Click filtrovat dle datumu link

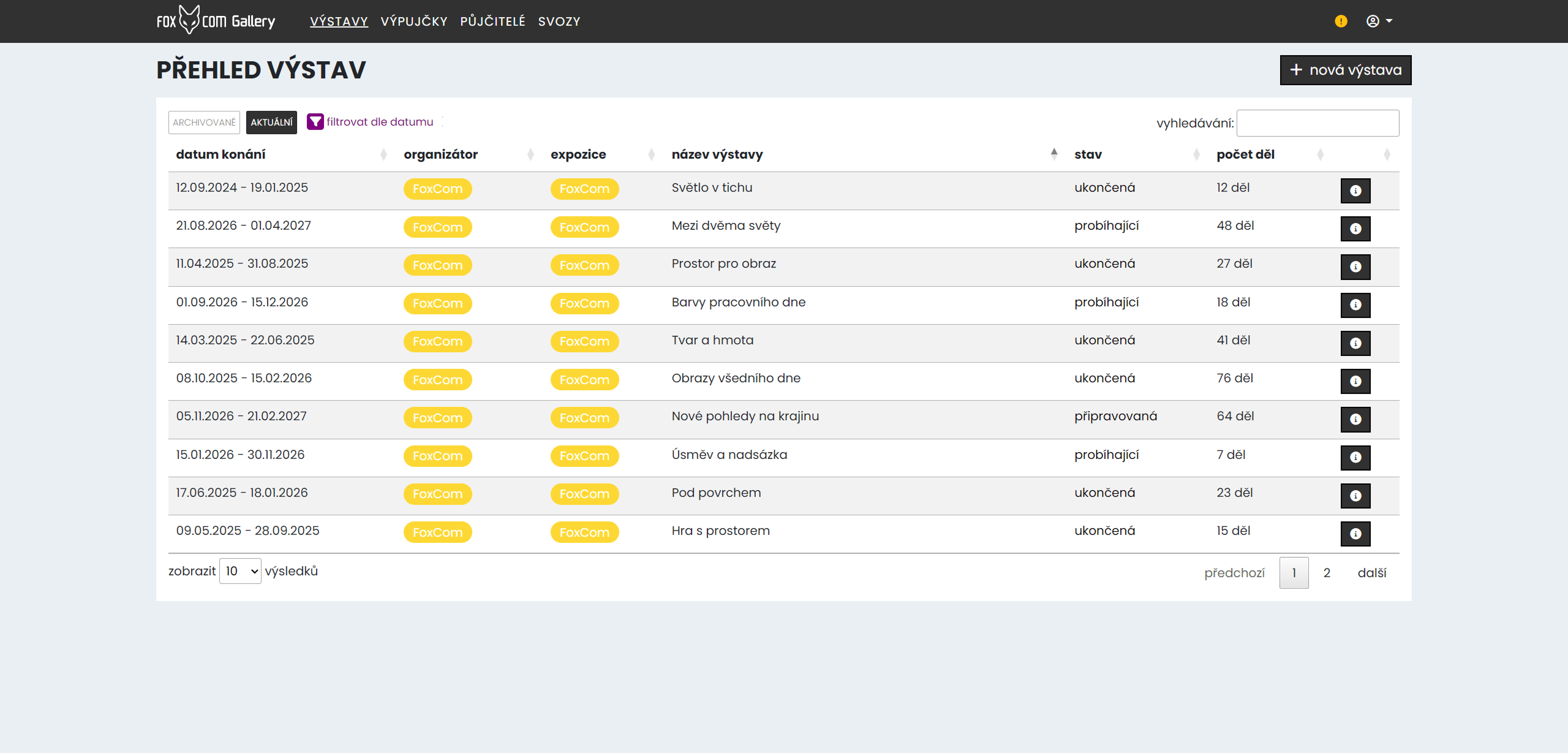coord(380,122)
